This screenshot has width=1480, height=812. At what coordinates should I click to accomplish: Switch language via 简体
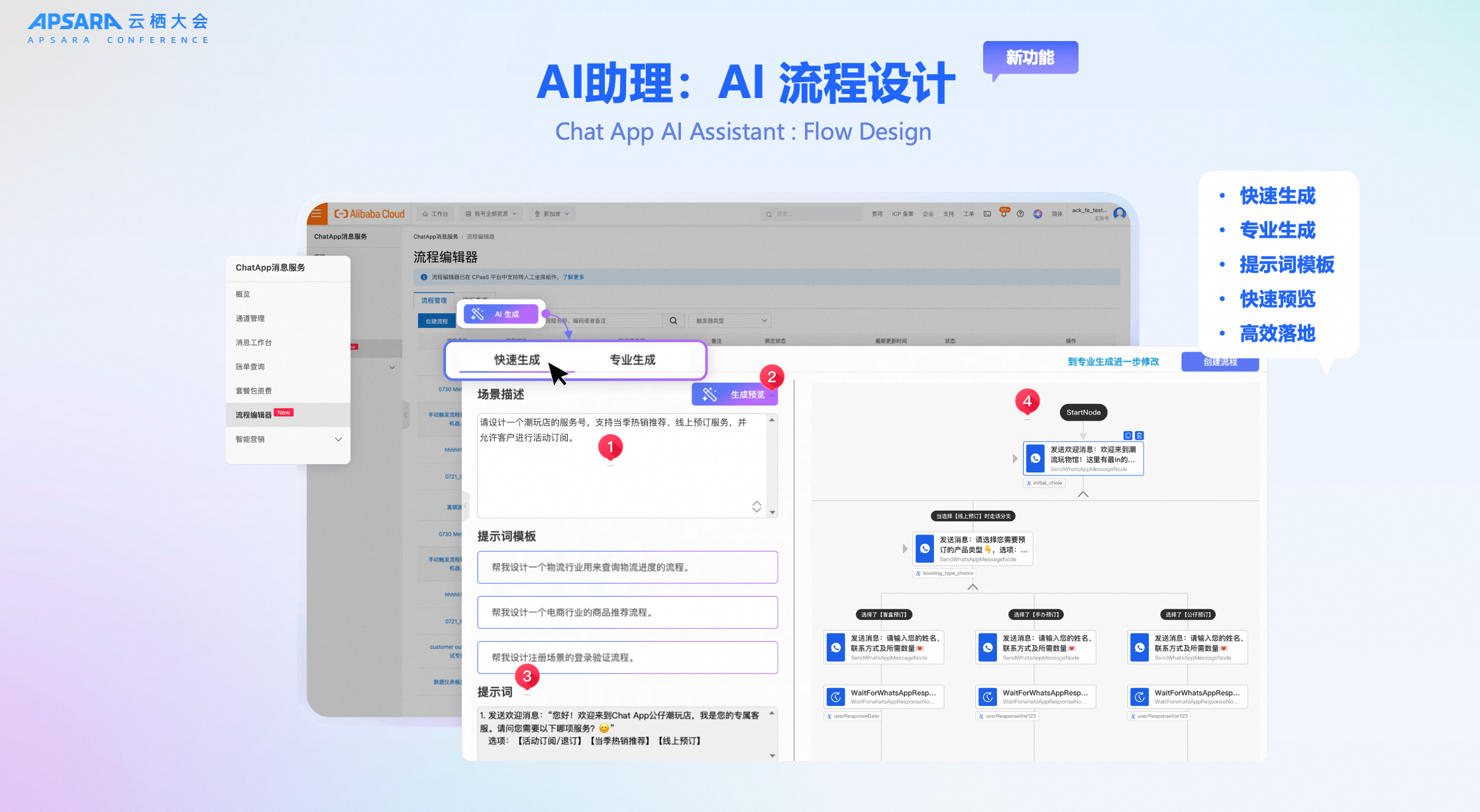pos(1057,214)
